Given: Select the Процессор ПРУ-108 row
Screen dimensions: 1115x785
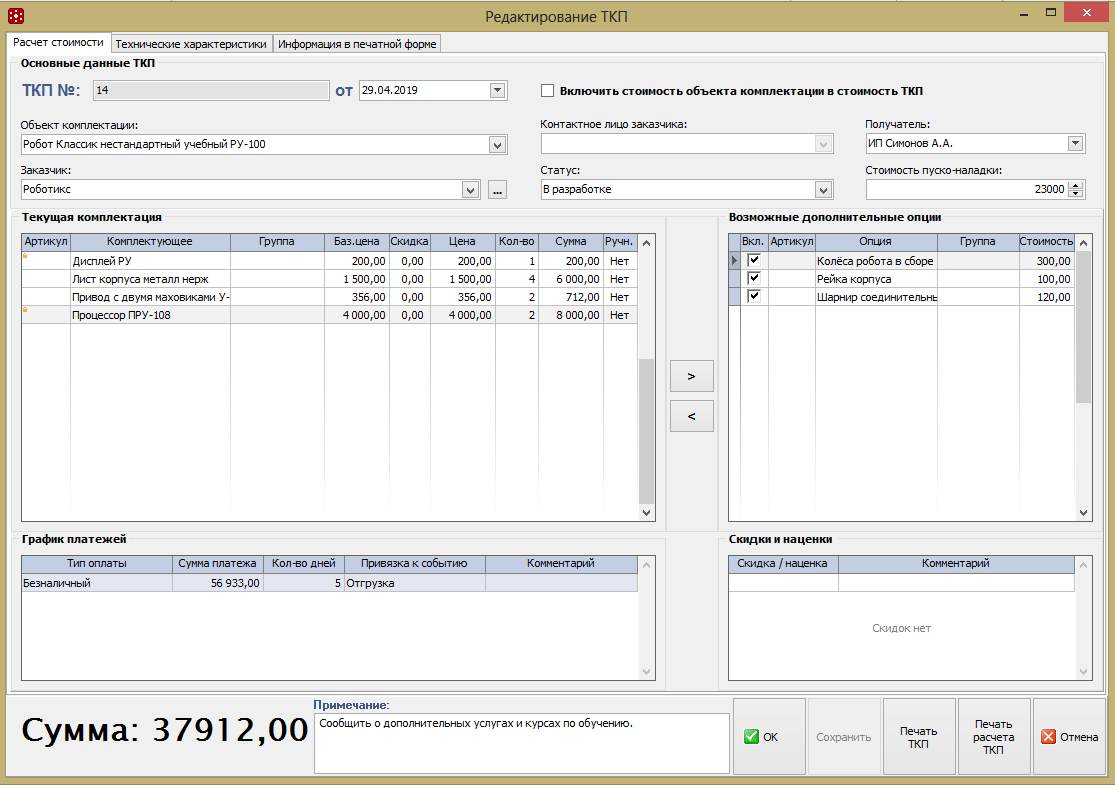Looking at the screenshot, I should pyautogui.click(x=329, y=315).
